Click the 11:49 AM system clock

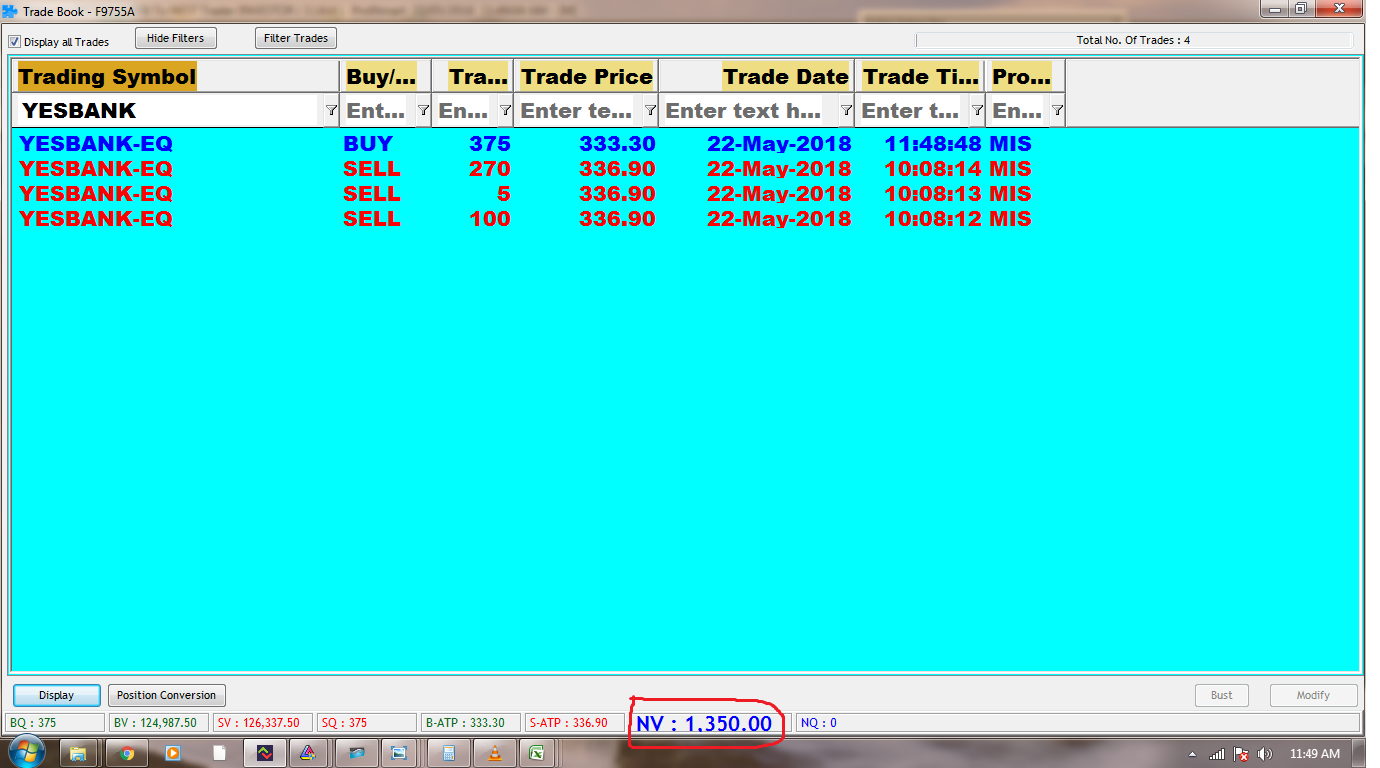1314,754
